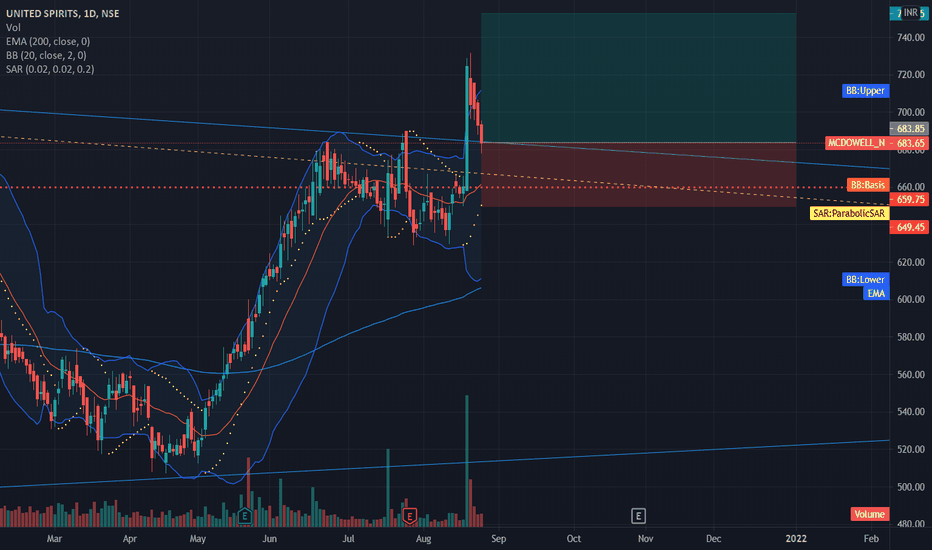Click the Jun label on time axis
Image resolution: width=932 pixels, height=550 pixels.
[270, 539]
